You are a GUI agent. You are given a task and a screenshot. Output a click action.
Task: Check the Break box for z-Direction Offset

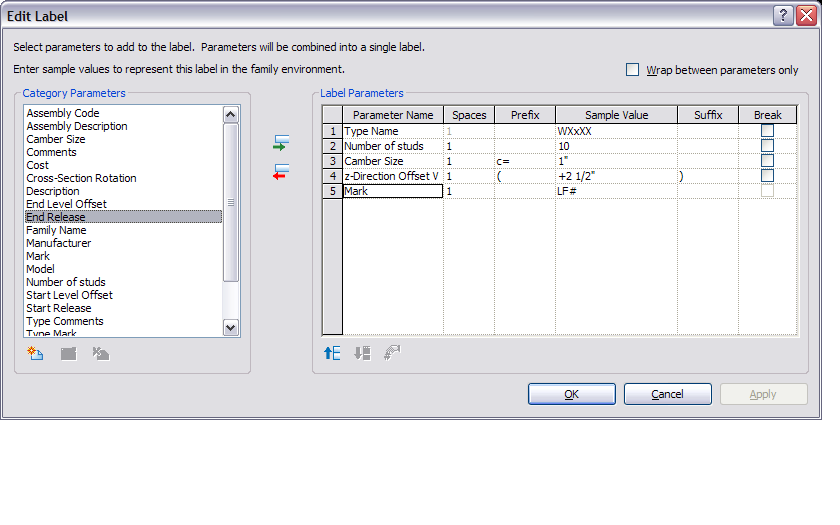coord(767,176)
